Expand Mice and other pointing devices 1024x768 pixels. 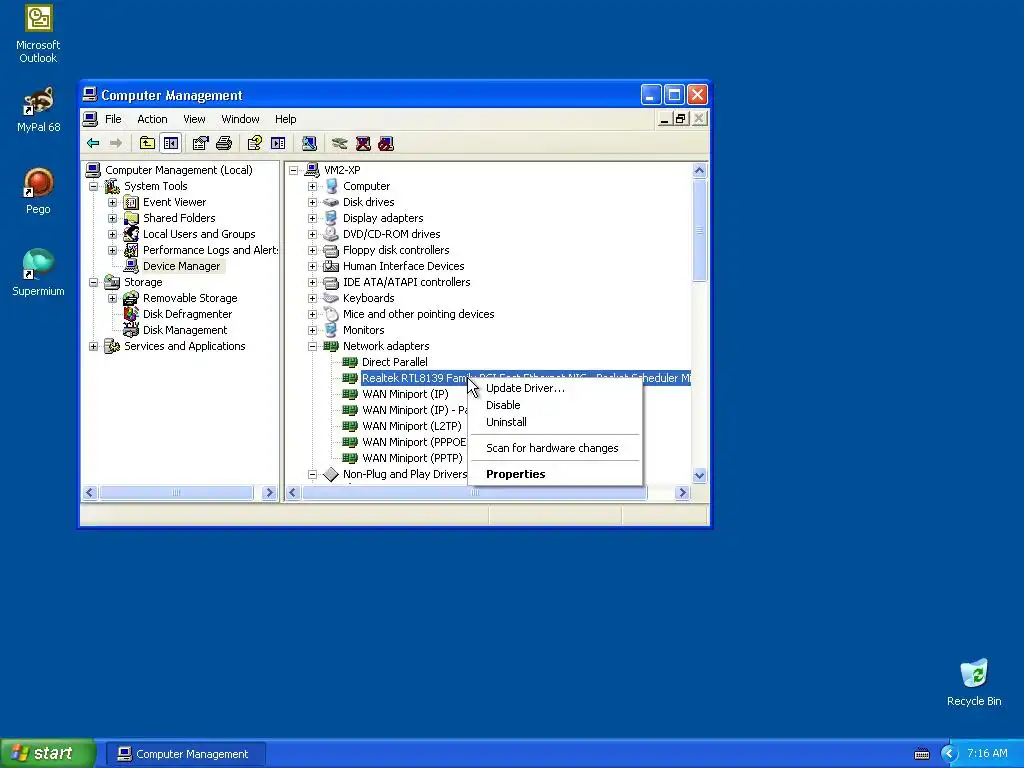tap(312, 314)
